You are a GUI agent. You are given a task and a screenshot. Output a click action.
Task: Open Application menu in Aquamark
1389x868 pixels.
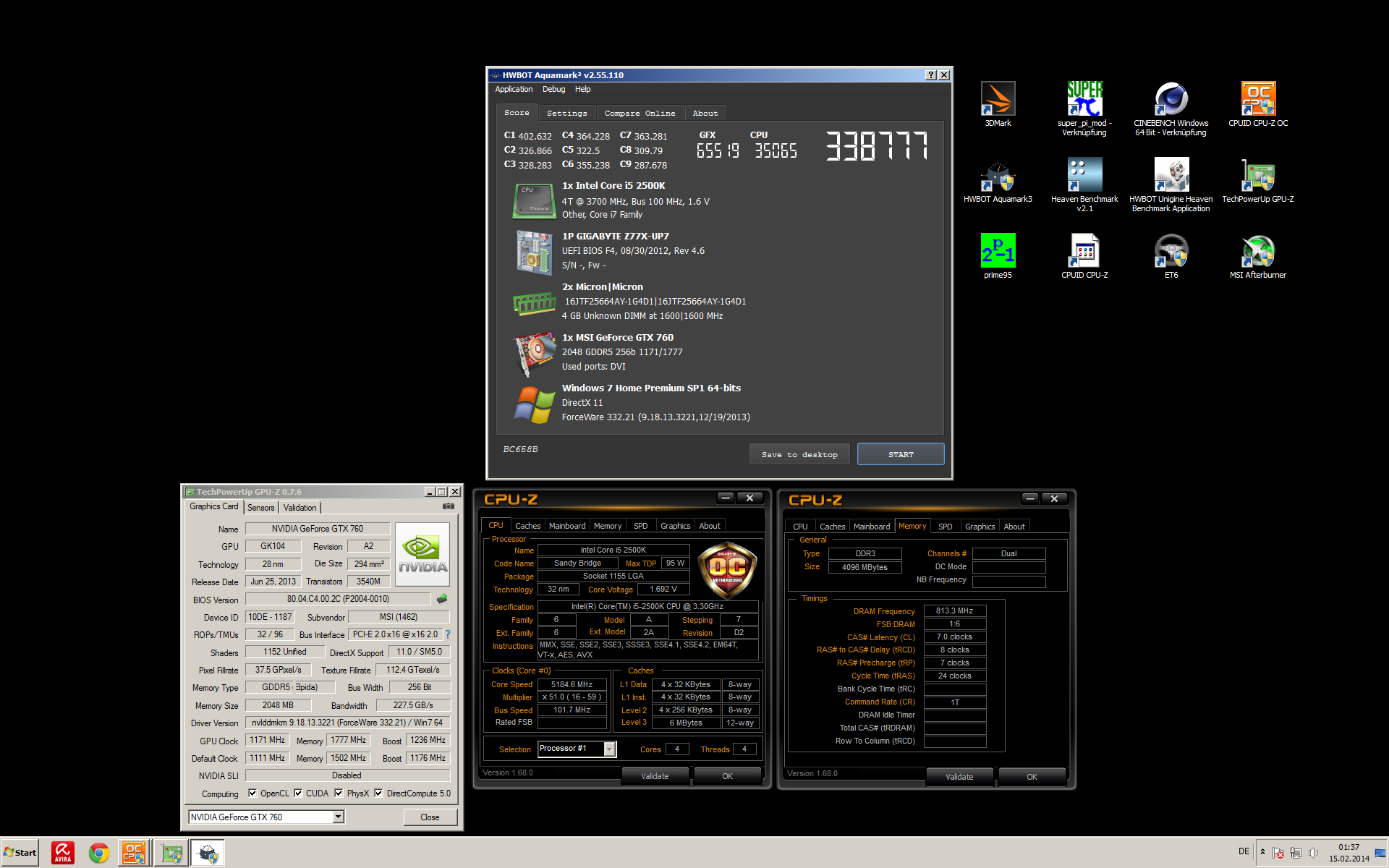click(514, 89)
